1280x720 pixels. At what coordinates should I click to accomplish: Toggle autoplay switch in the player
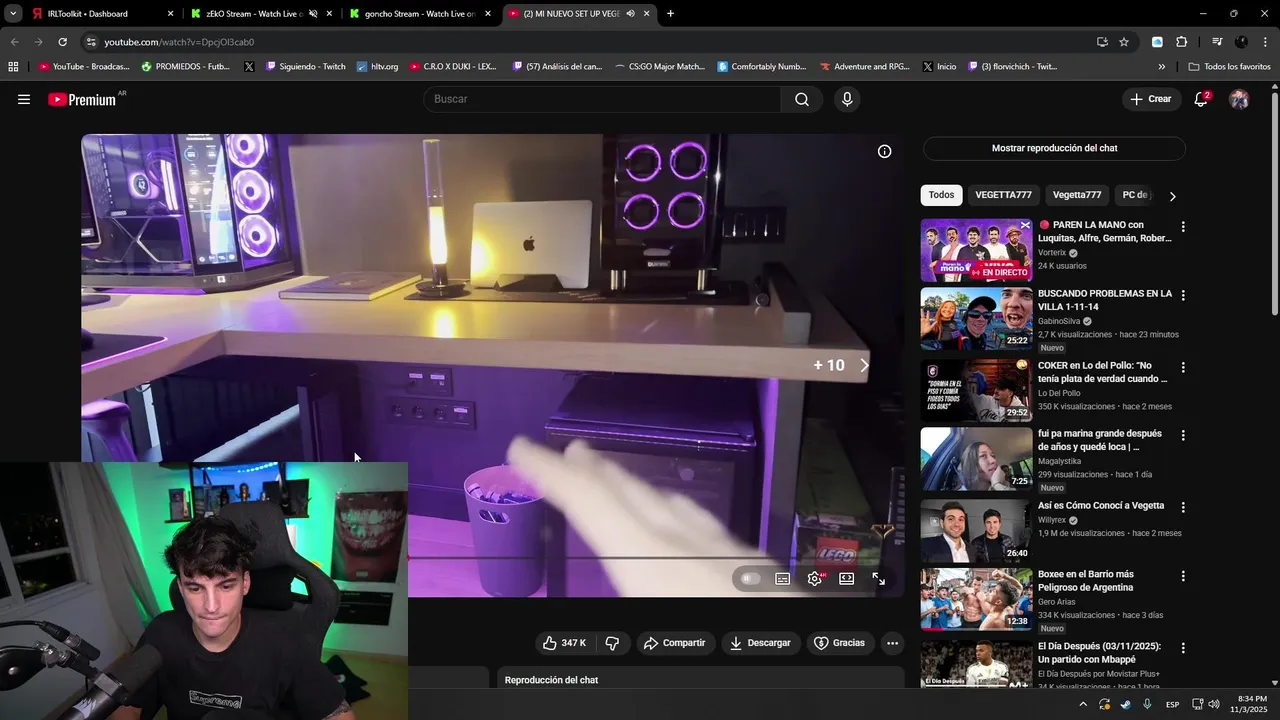751,578
